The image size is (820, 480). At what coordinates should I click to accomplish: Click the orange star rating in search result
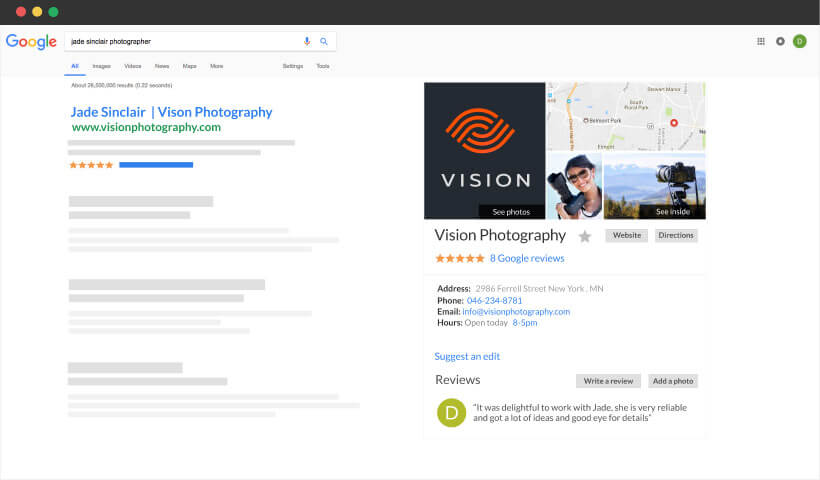pyautogui.click(x=91, y=165)
